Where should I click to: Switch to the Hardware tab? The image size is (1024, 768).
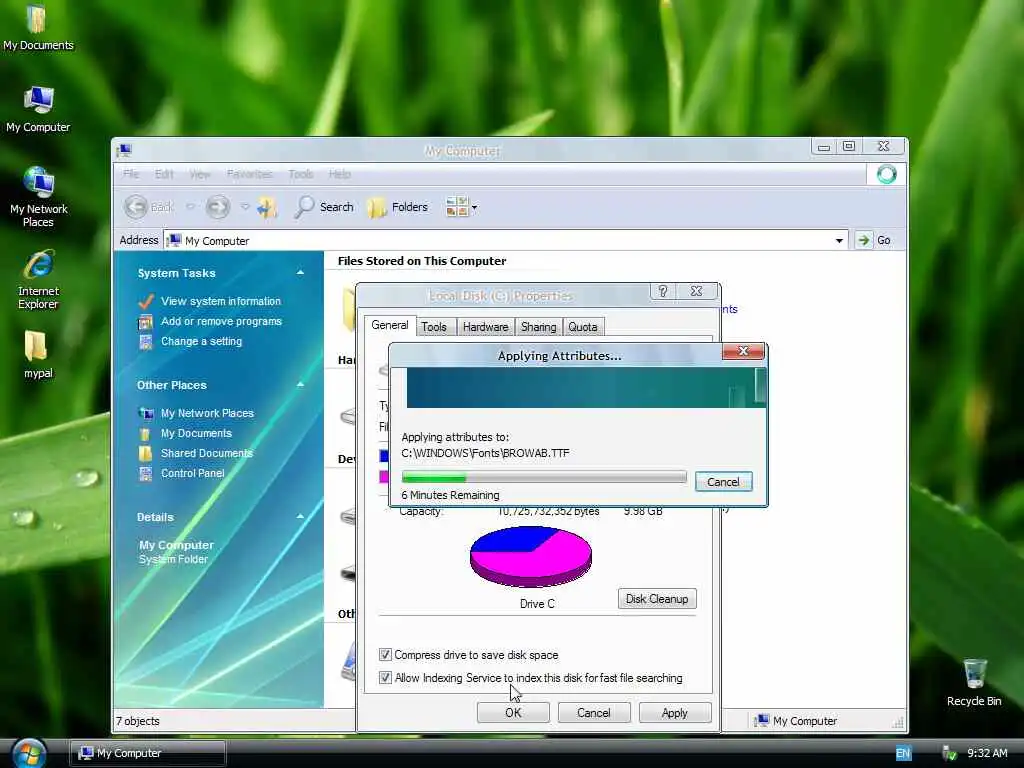[485, 327]
